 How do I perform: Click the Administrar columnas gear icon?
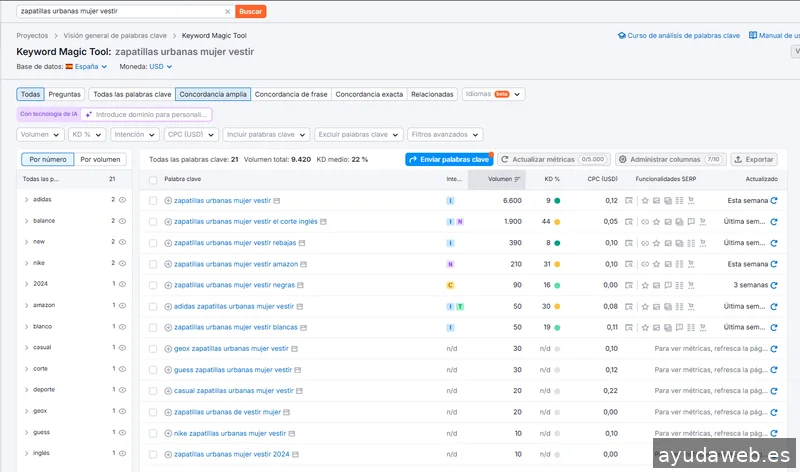622,159
